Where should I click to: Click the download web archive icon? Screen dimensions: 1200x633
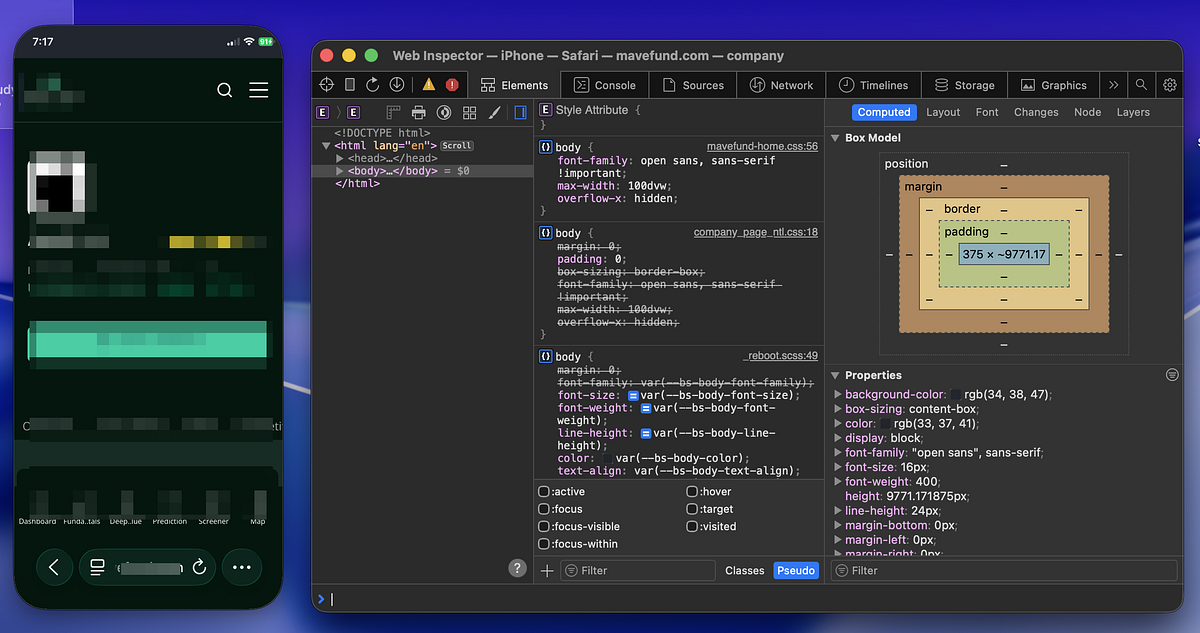(396, 85)
